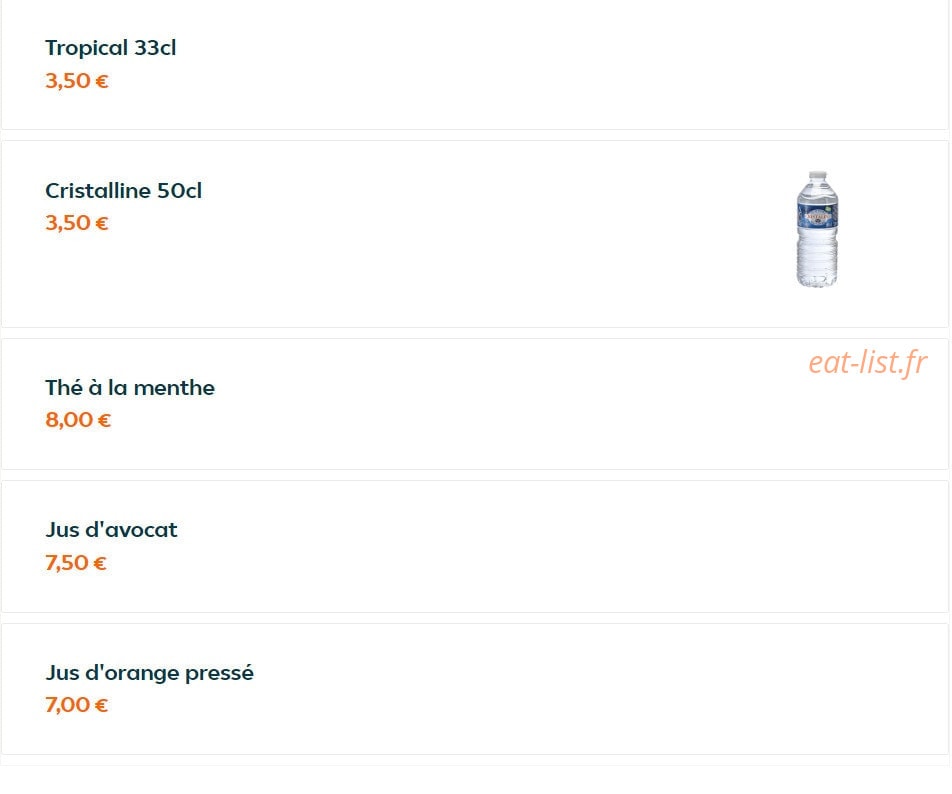Screen dimensions: 952x794
Task: Select the Cristalline 50cl item title
Action: (x=123, y=191)
